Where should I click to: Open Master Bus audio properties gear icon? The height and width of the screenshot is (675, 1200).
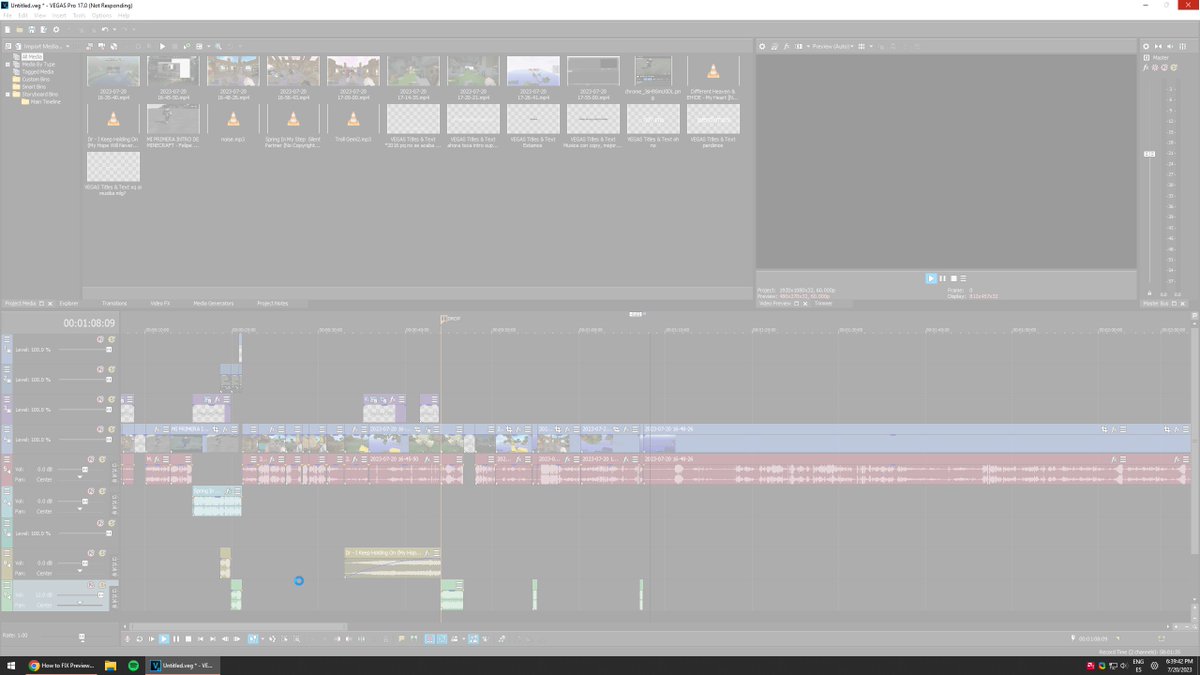[x=1146, y=46]
